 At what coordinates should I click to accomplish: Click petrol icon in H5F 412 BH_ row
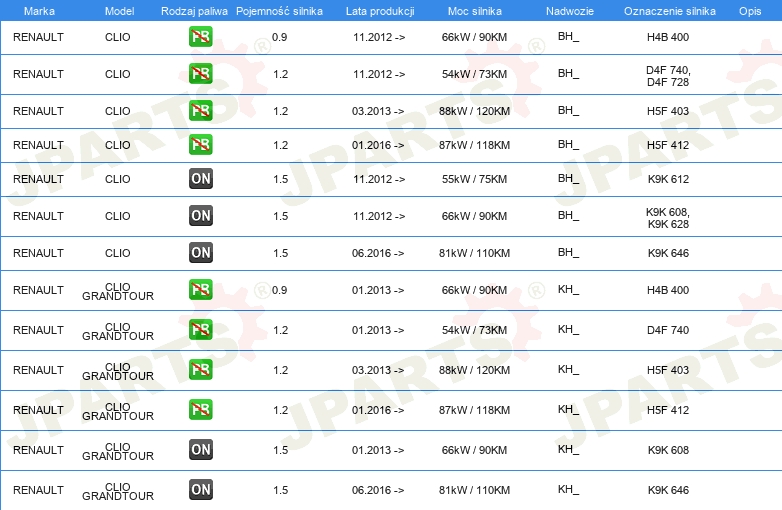point(200,145)
